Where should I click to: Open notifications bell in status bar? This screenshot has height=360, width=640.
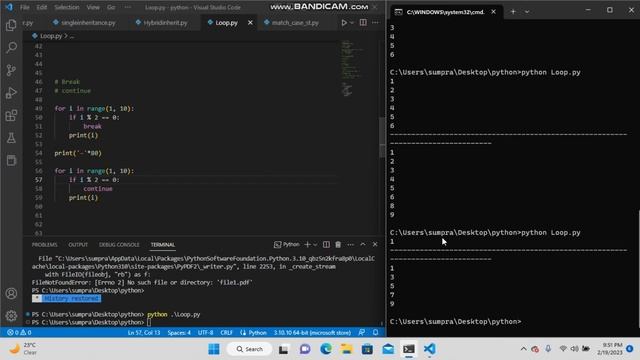pyautogui.click(x=375, y=333)
